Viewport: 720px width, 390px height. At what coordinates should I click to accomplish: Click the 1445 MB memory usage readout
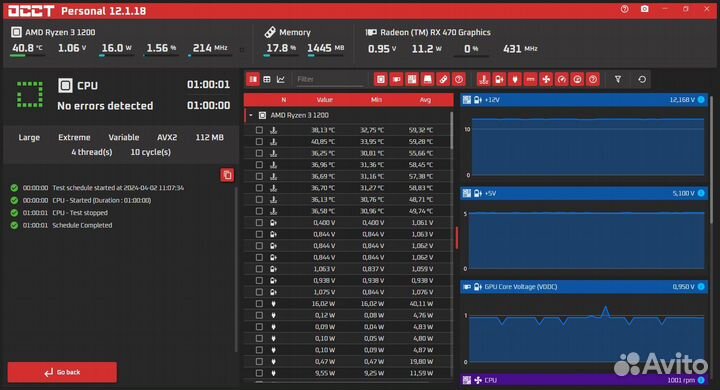click(x=325, y=48)
